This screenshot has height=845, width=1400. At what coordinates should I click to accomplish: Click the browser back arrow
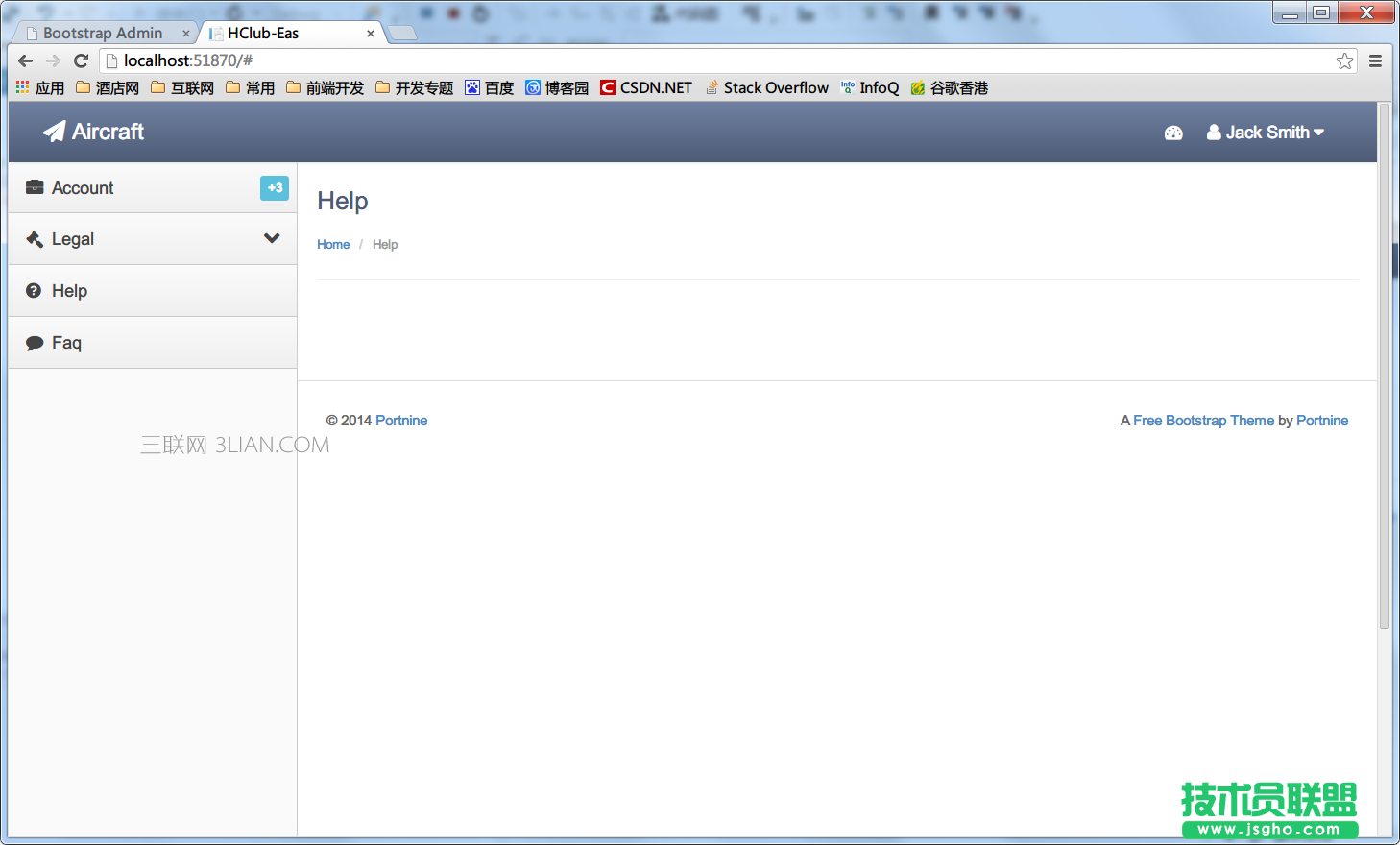(25, 60)
